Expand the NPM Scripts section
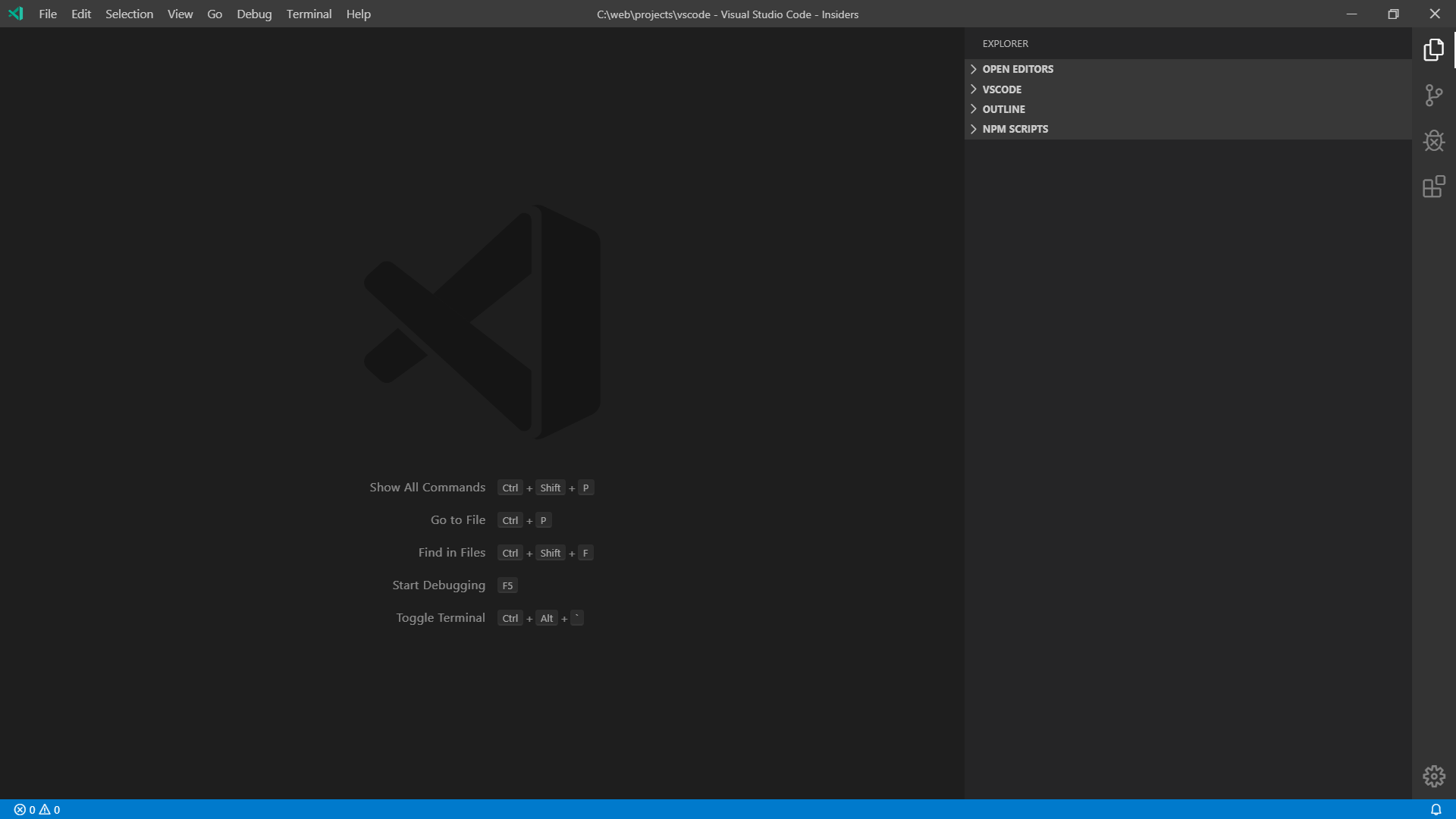This screenshot has width=1456, height=819. pos(1015,129)
